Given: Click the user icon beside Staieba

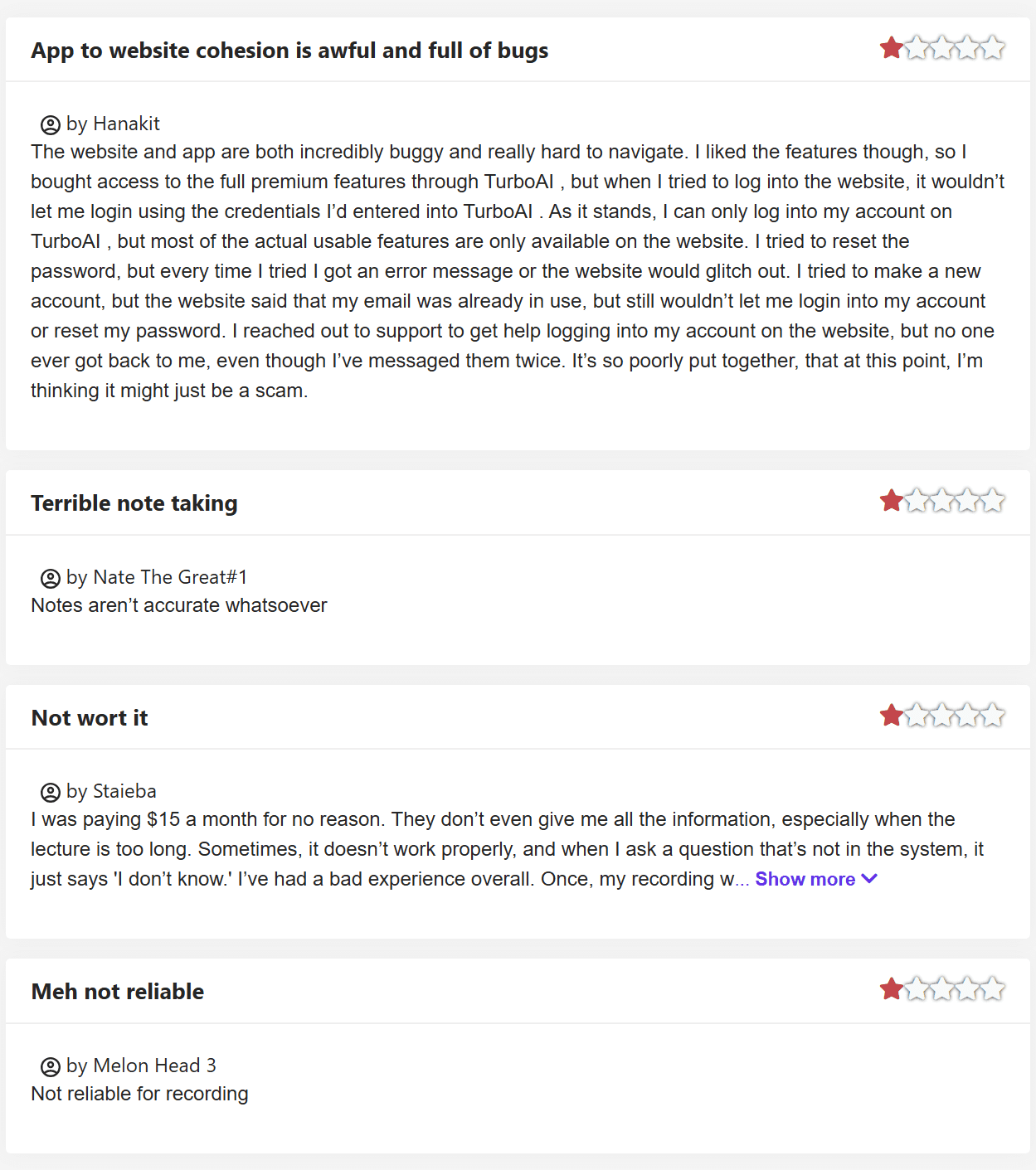Looking at the screenshot, I should pos(51,792).
